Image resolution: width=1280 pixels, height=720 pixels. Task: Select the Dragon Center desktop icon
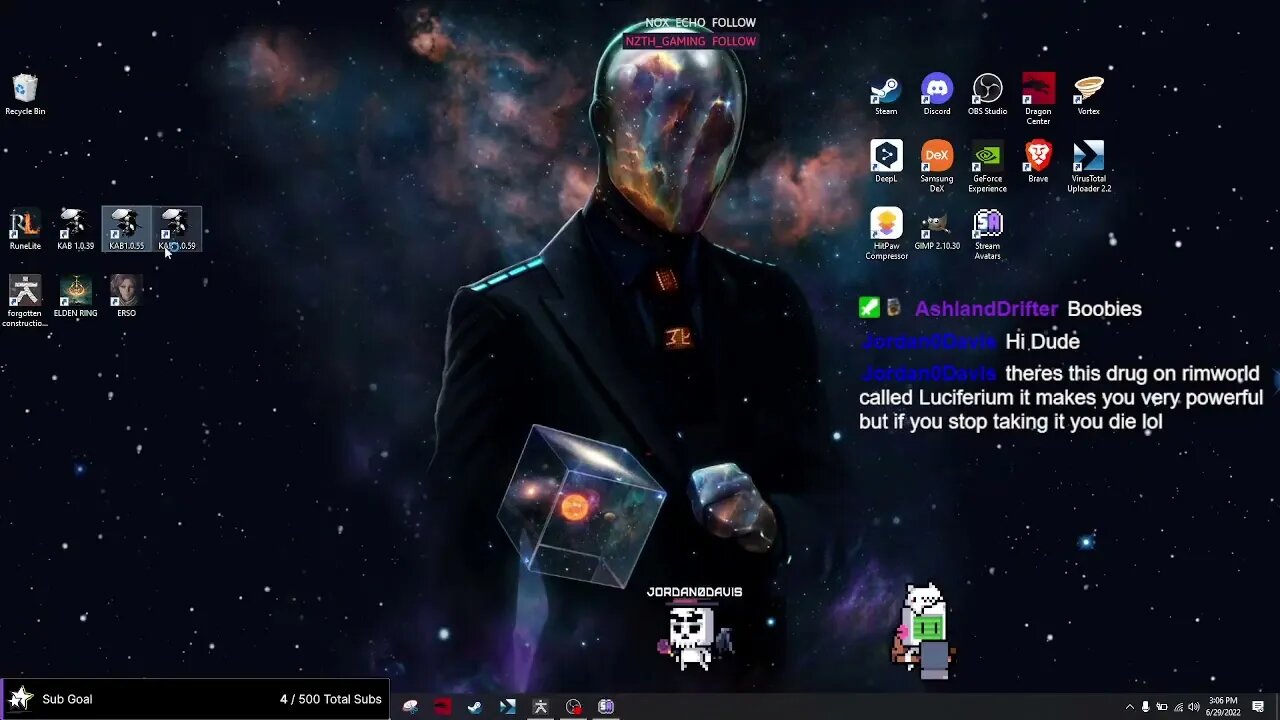1038,99
